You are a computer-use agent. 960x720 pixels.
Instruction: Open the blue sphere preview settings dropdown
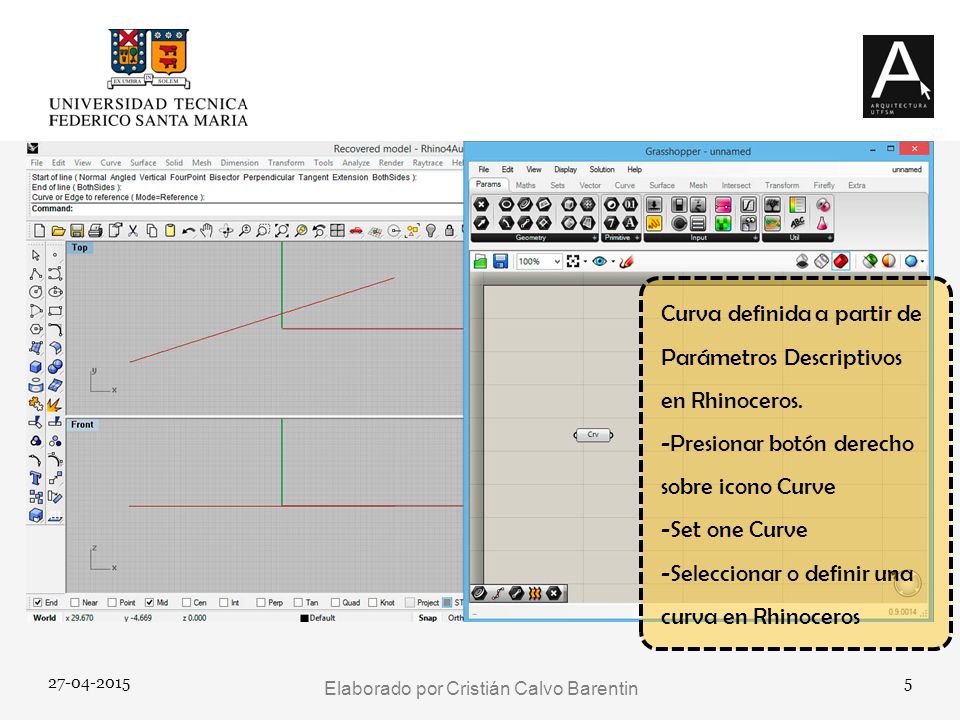922,261
